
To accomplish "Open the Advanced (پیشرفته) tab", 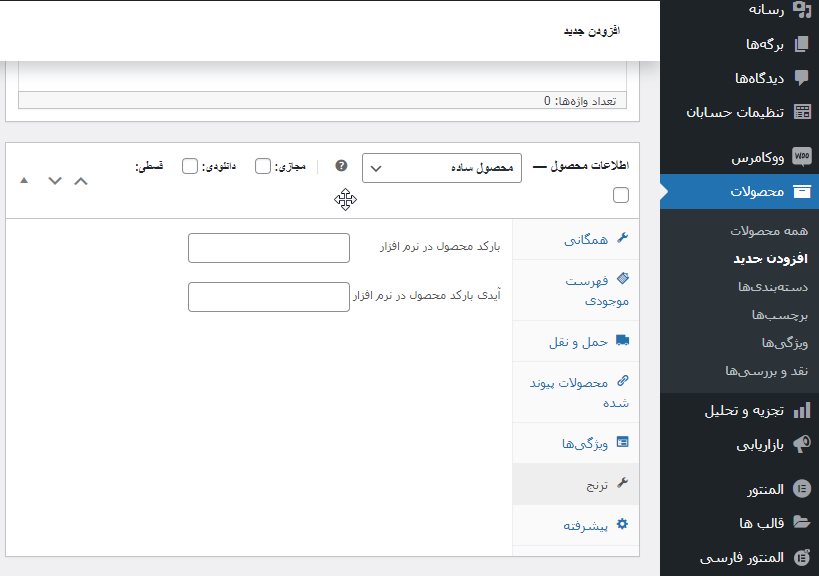I will click(x=576, y=525).
